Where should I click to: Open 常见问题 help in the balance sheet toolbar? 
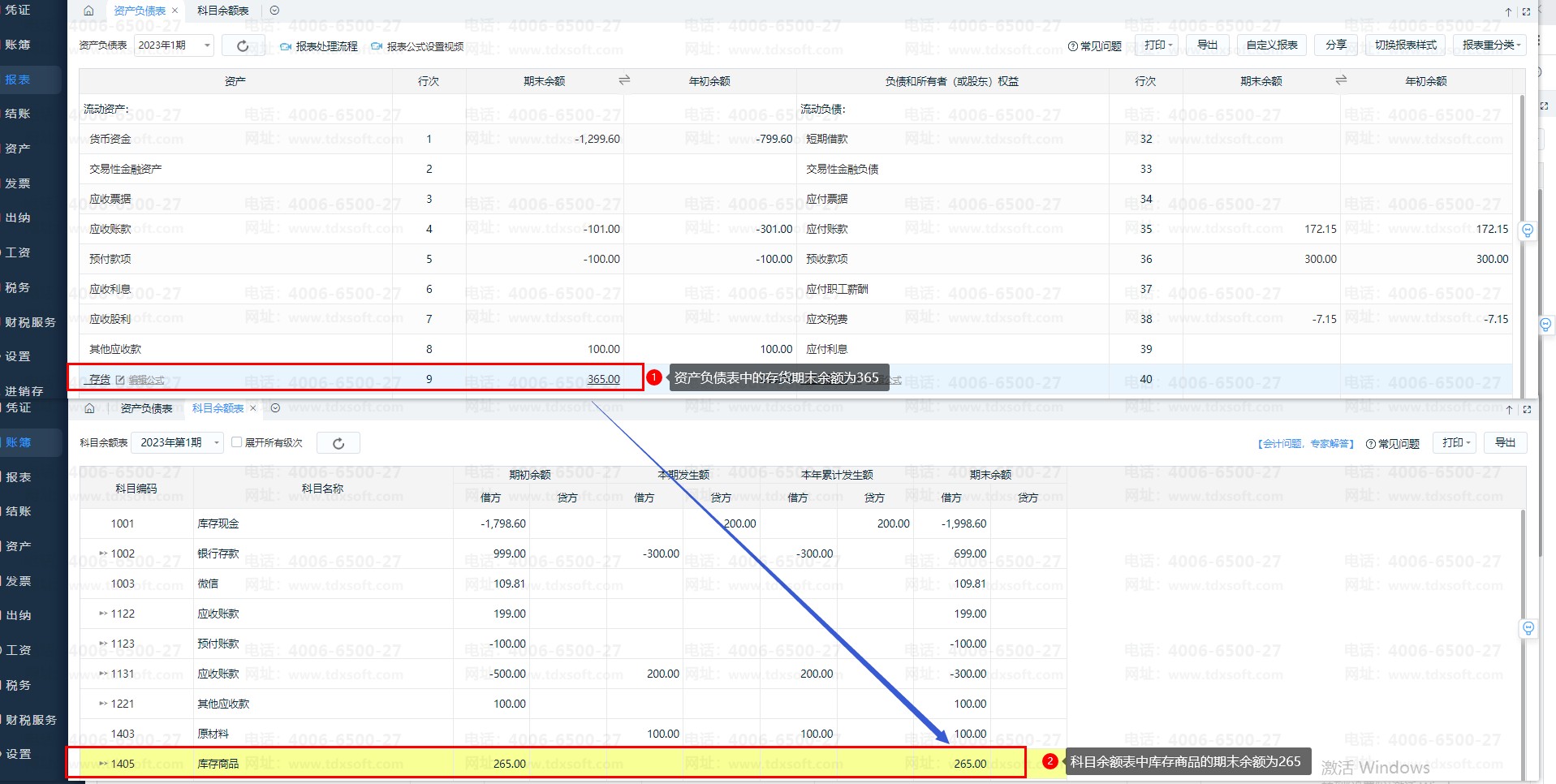[x=1095, y=45]
